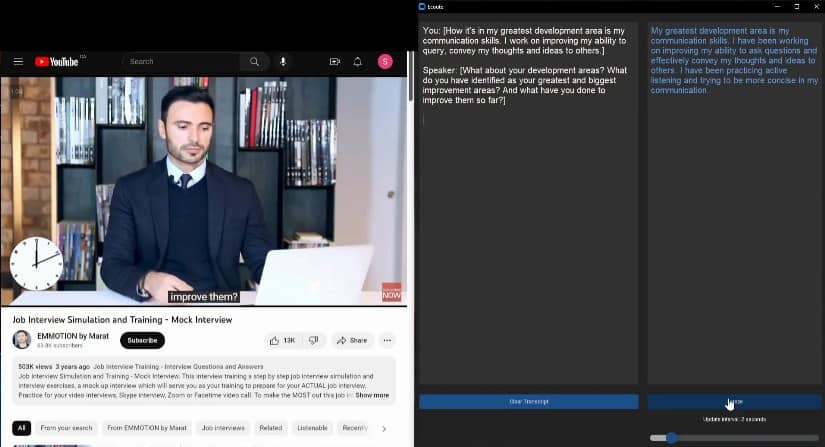825x447 pixels.
Task: Open the notifications bell
Action: point(358,62)
